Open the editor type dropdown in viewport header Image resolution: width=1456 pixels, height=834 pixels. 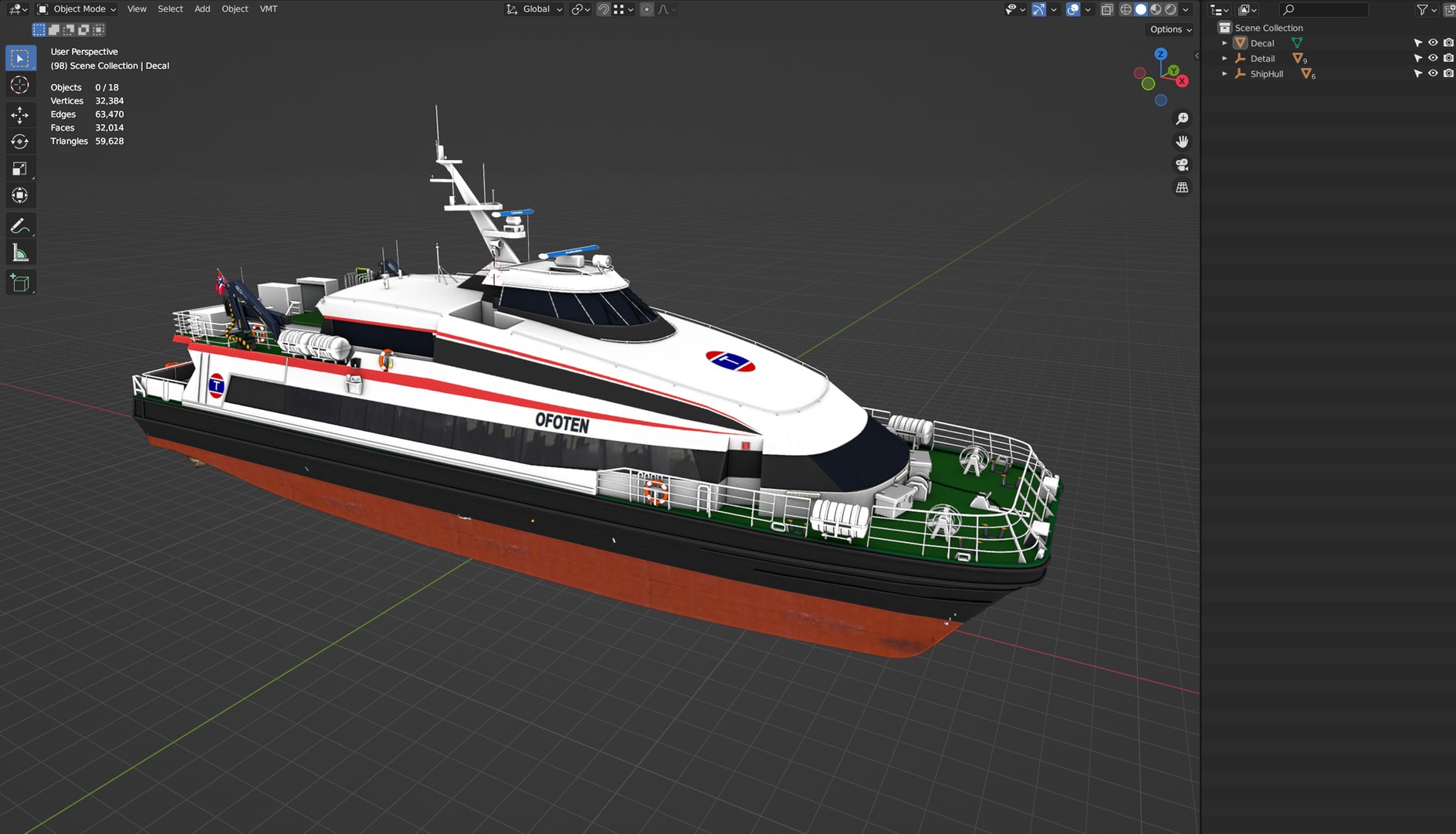click(x=18, y=9)
